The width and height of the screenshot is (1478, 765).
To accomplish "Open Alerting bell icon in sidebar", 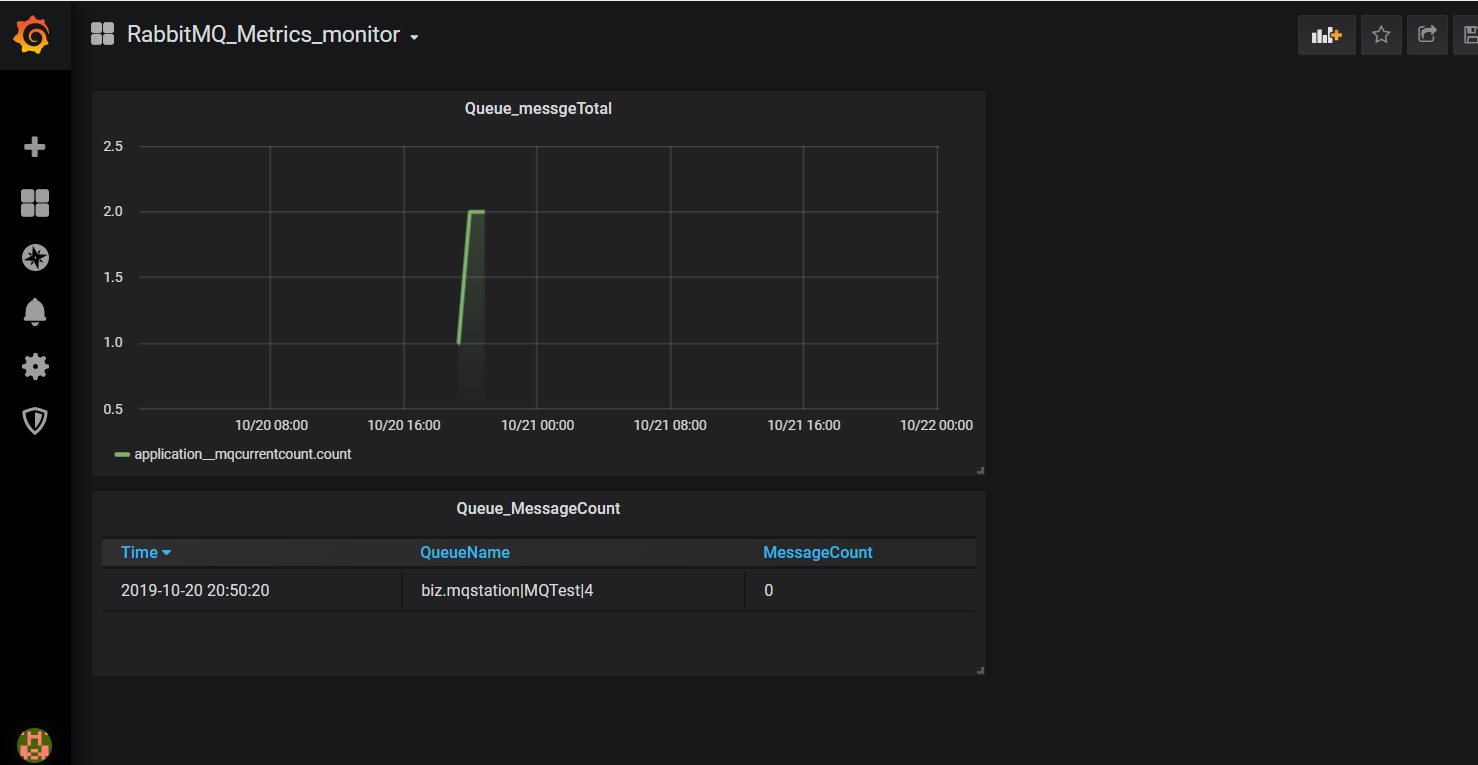I will point(35,312).
